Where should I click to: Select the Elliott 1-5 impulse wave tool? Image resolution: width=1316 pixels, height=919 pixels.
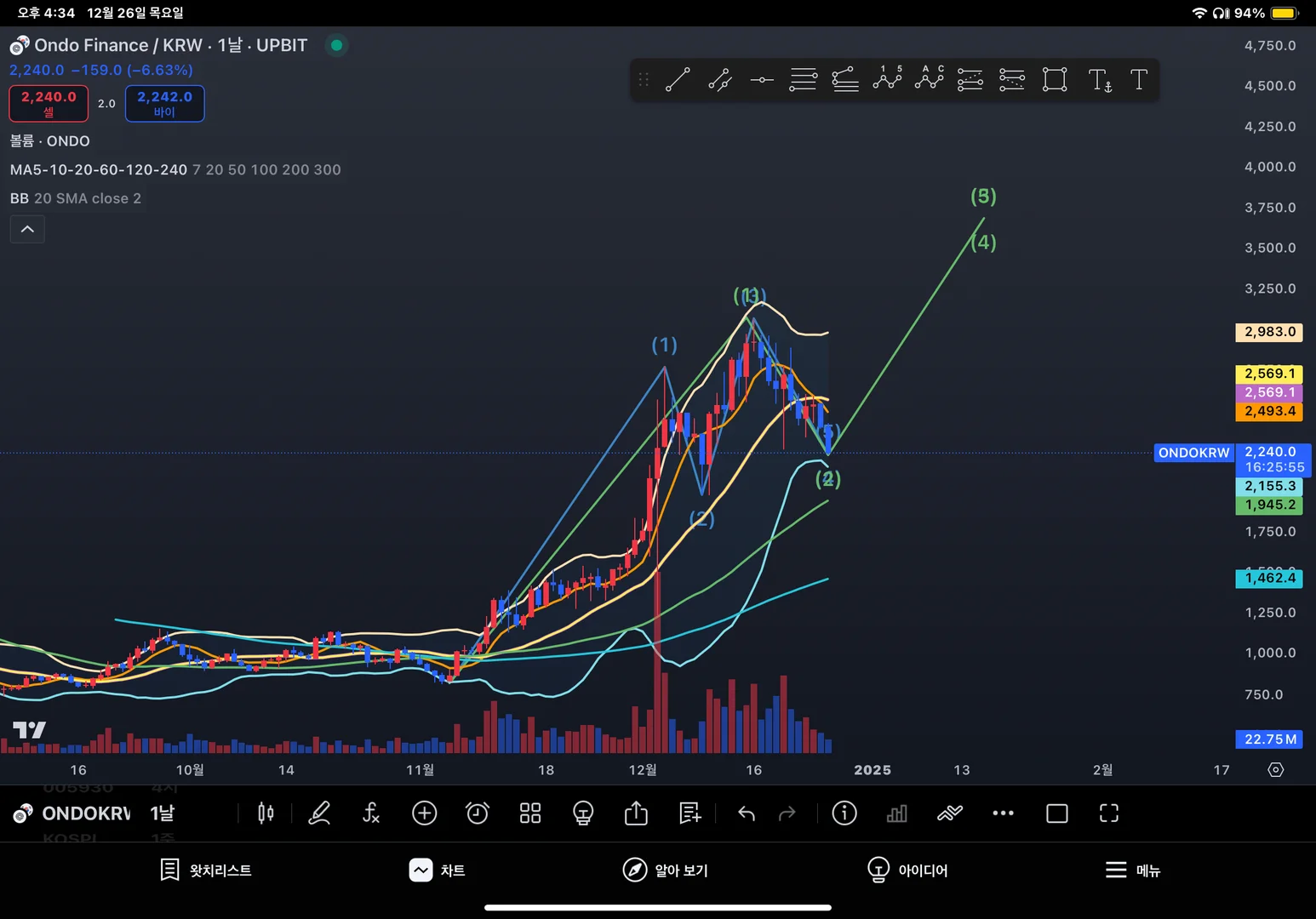point(887,78)
